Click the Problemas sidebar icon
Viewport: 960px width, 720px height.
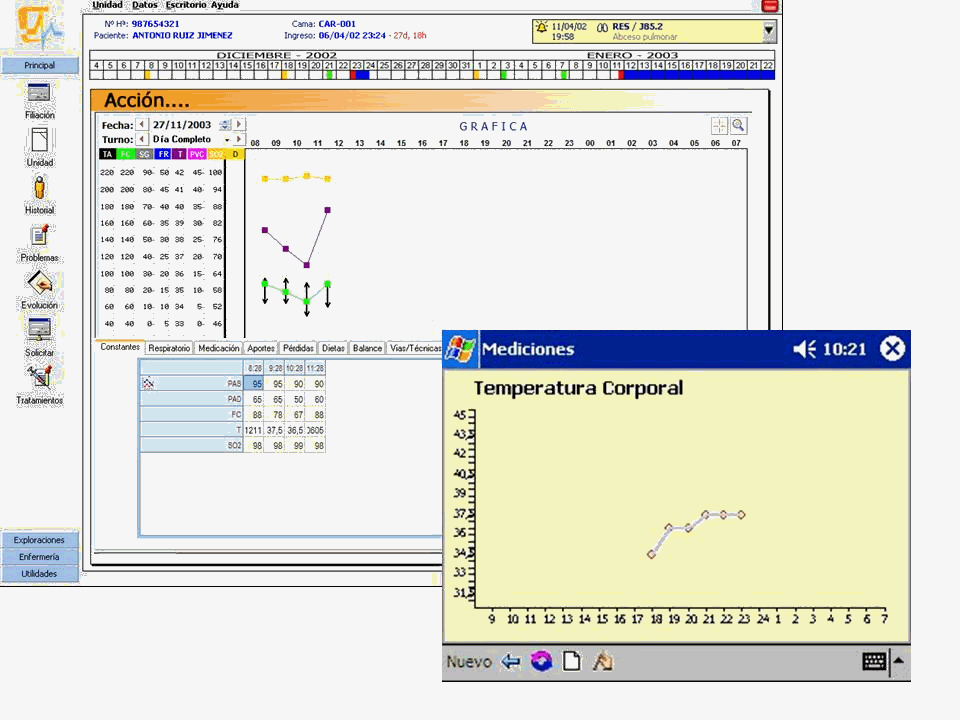tap(39, 236)
